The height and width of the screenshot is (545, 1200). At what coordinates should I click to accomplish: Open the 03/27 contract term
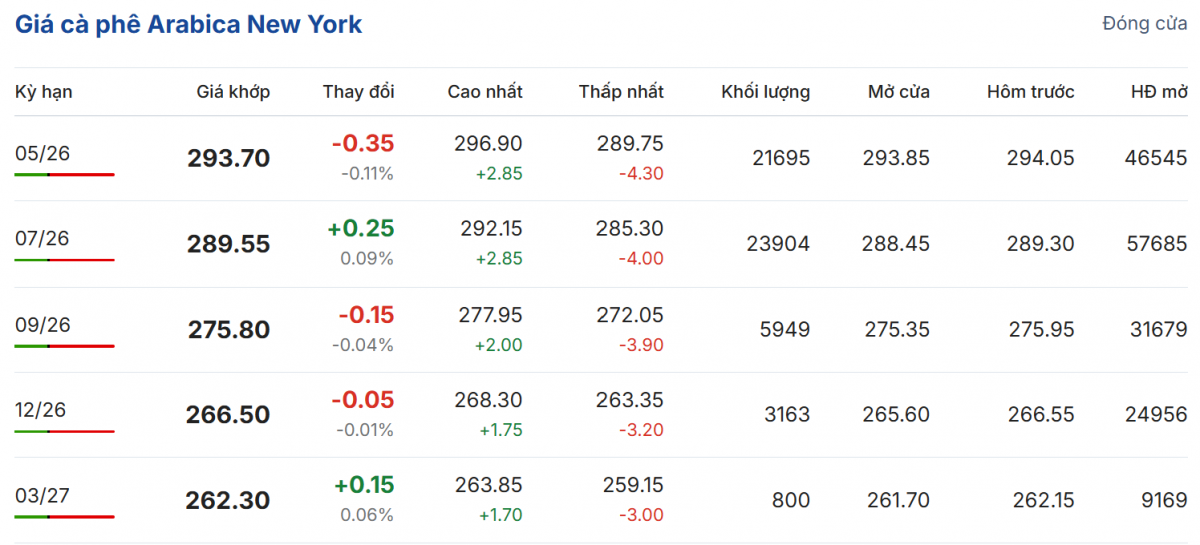tap(42, 496)
